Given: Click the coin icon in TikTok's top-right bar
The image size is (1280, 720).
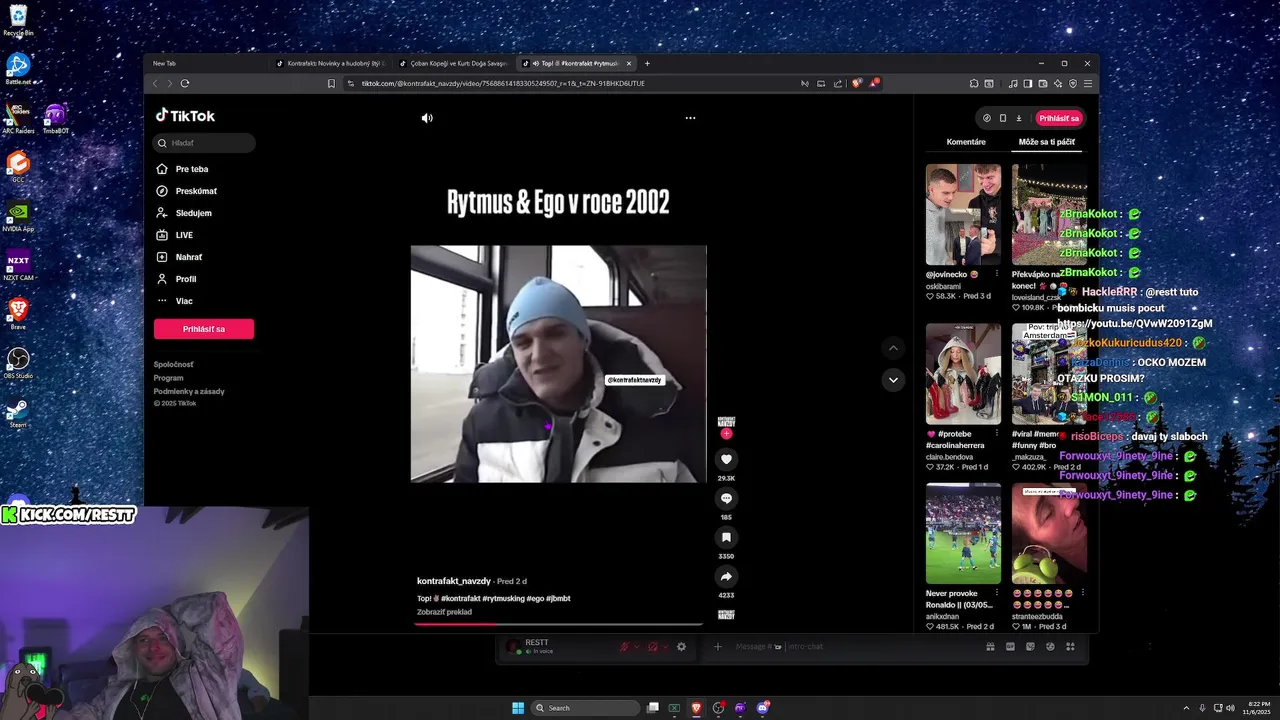Looking at the screenshot, I should point(986,118).
